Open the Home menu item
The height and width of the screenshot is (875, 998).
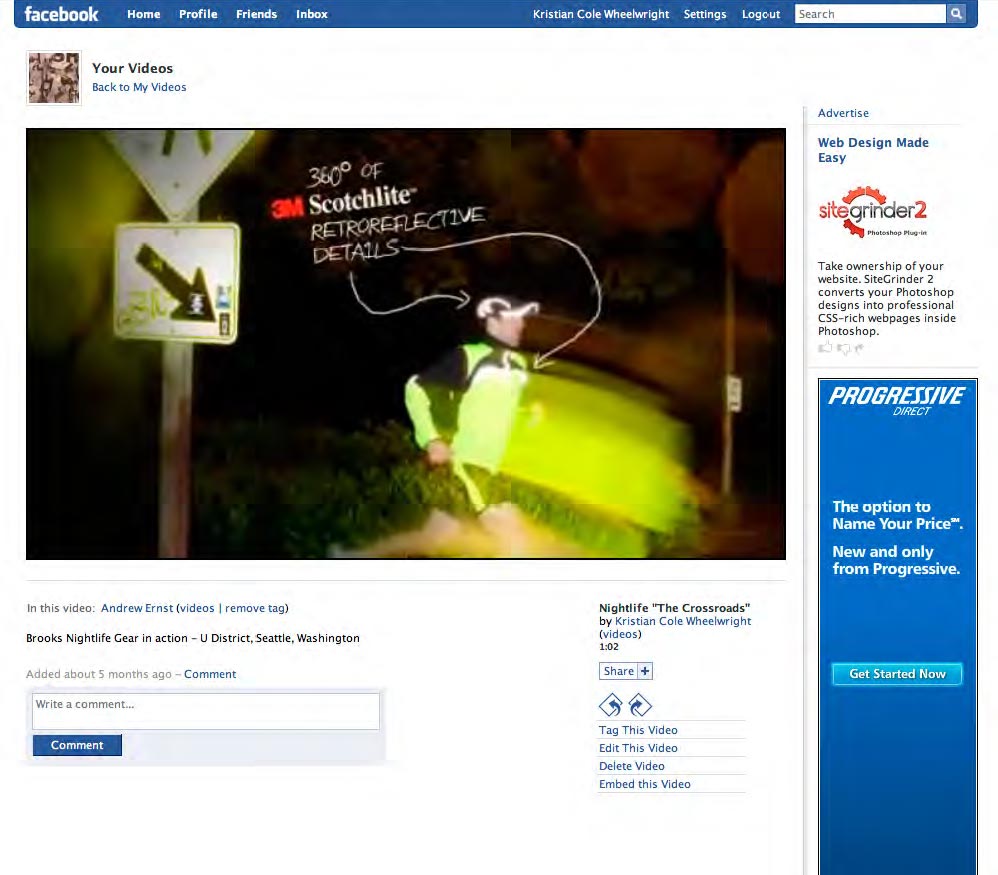(144, 14)
